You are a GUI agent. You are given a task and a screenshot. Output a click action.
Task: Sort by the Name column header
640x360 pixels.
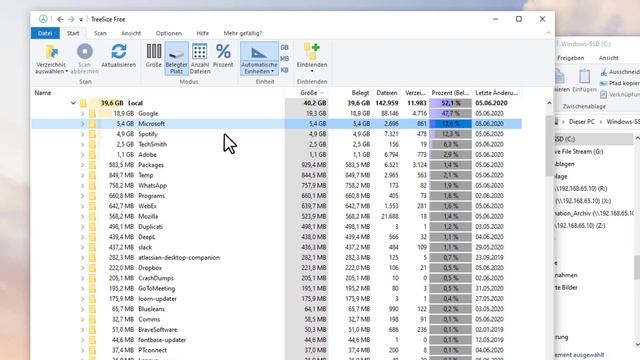pyautogui.click(x=158, y=93)
